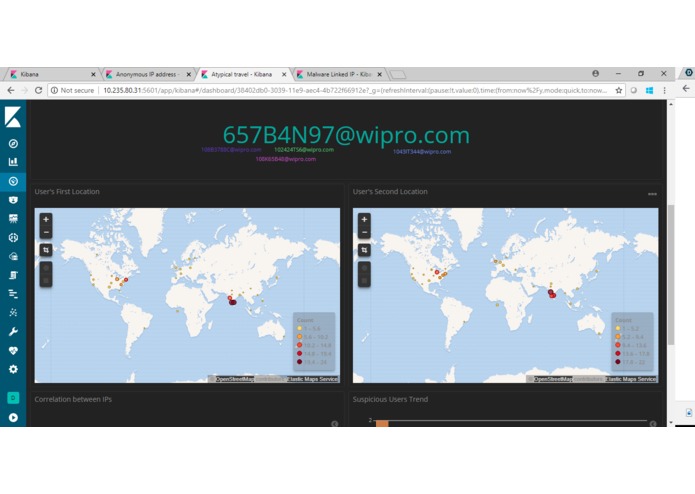The image size is (695, 494).
Task: Click the darkest highest-range Count swatch on the First Location legend
Action: 300,362
